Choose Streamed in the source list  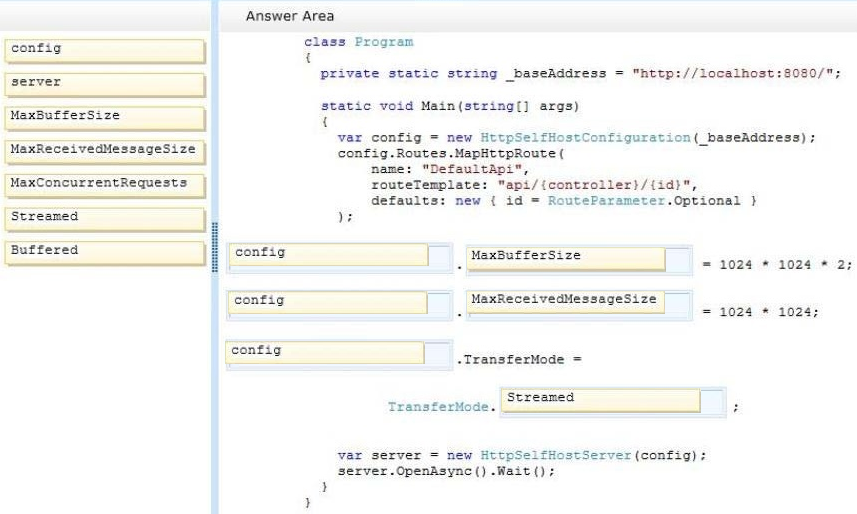tap(104, 219)
